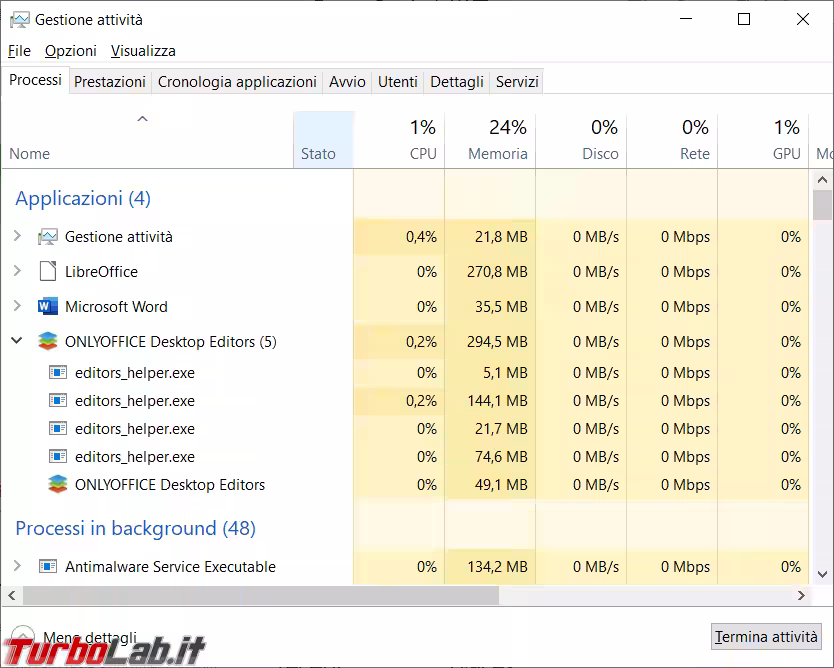Open the Cronologia applicazioni tab
The width and height of the screenshot is (834, 668).
click(237, 82)
